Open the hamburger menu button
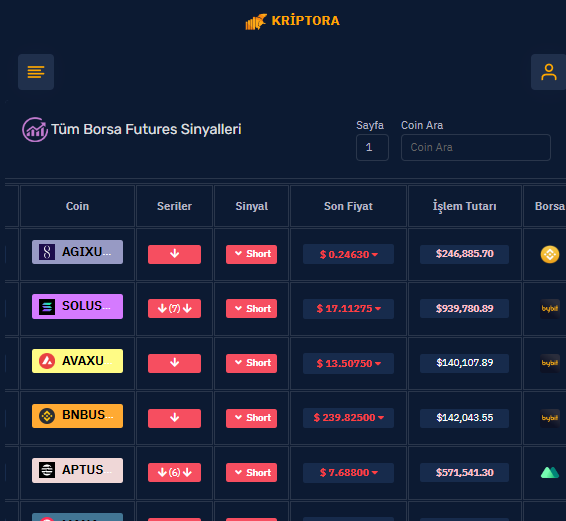This screenshot has width=566, height=521. pos(36,72)
